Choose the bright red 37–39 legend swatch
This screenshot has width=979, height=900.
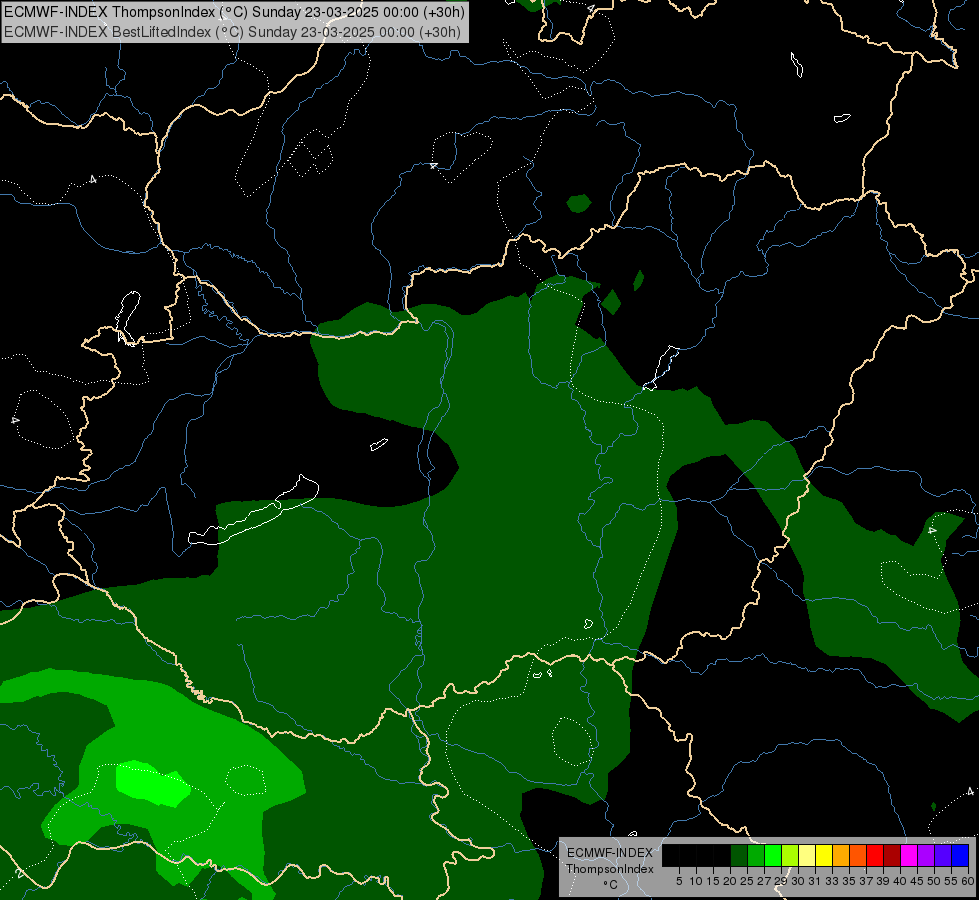875,855
